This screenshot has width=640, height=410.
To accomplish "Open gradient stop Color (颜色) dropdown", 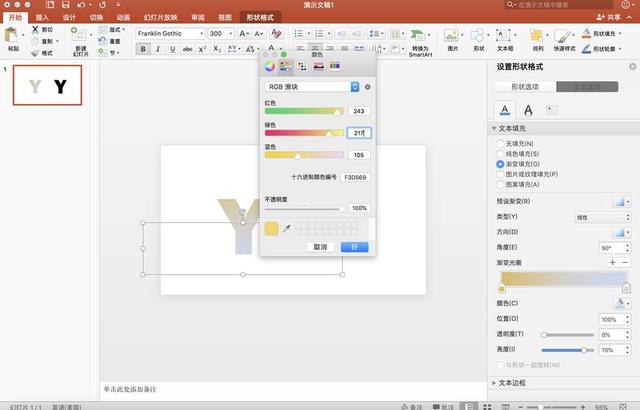I will (622, 304).
